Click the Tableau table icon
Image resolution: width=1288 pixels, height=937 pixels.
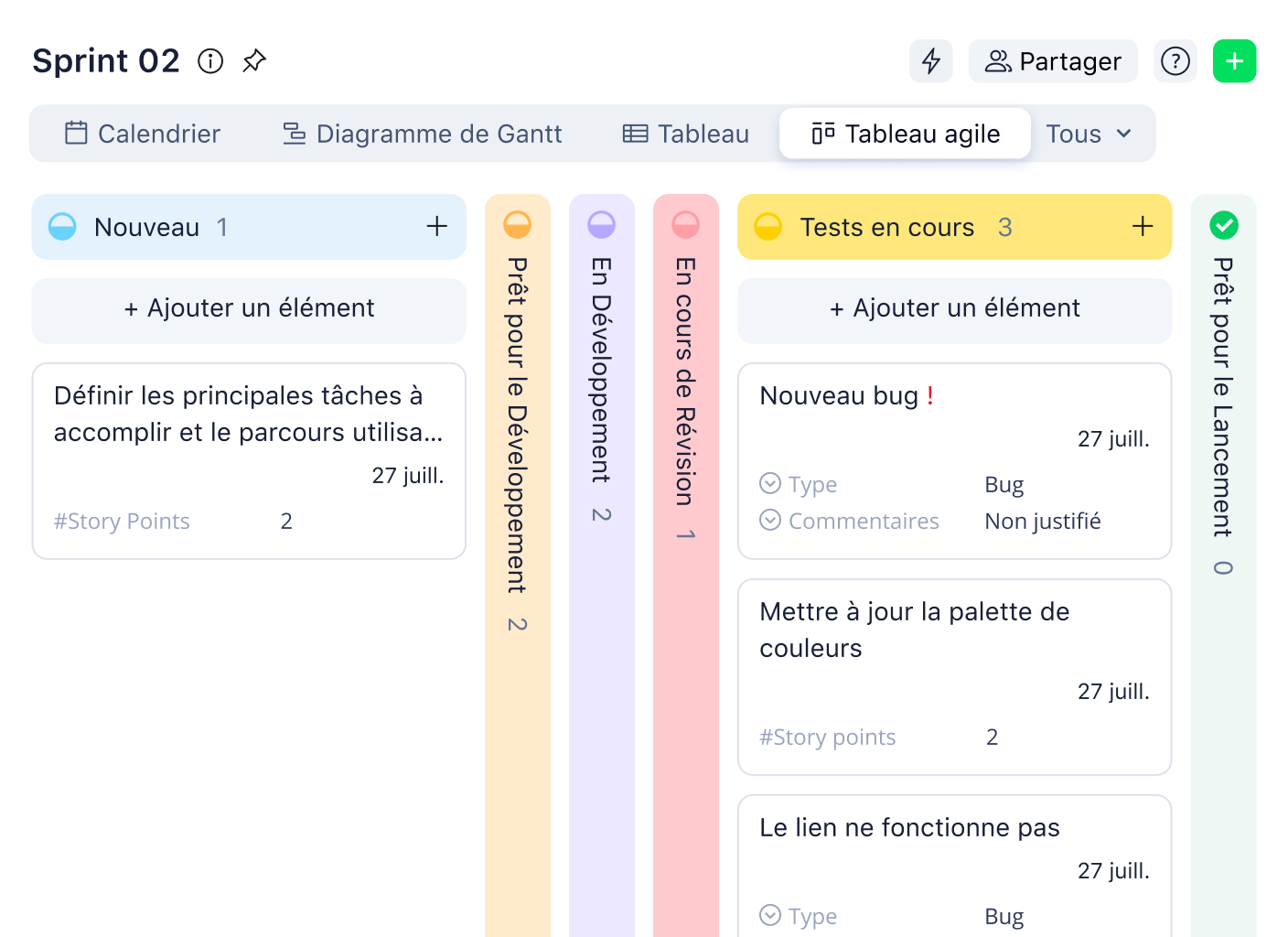(x=636, y=134)
